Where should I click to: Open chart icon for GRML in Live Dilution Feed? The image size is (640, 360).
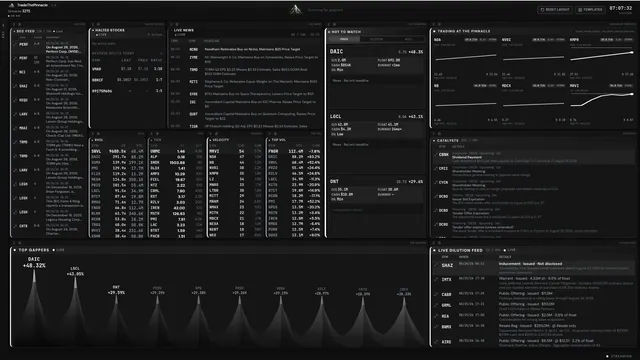pyautogui.click(x=436, y=305)
